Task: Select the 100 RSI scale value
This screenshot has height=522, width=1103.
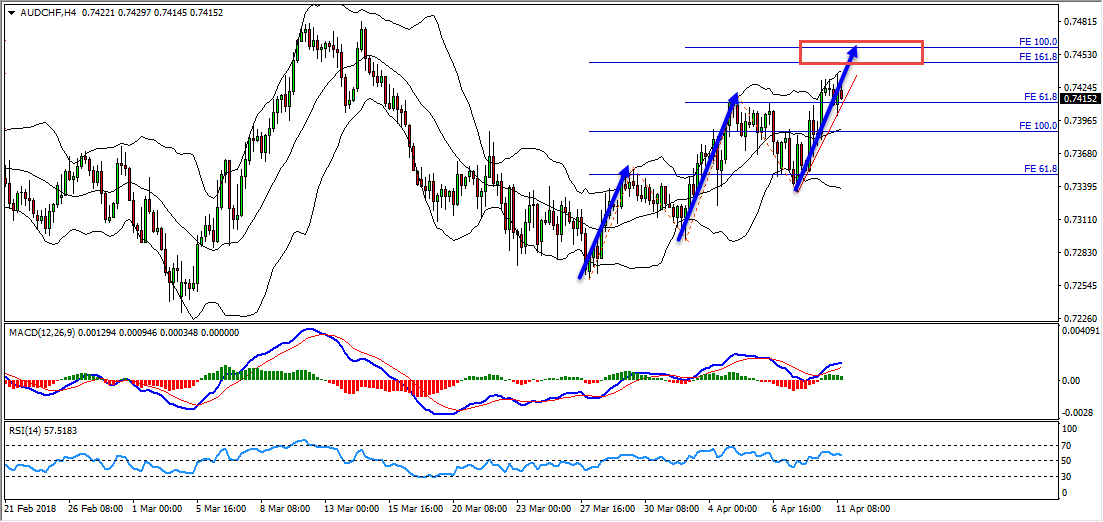Action: click(1070, 429)
